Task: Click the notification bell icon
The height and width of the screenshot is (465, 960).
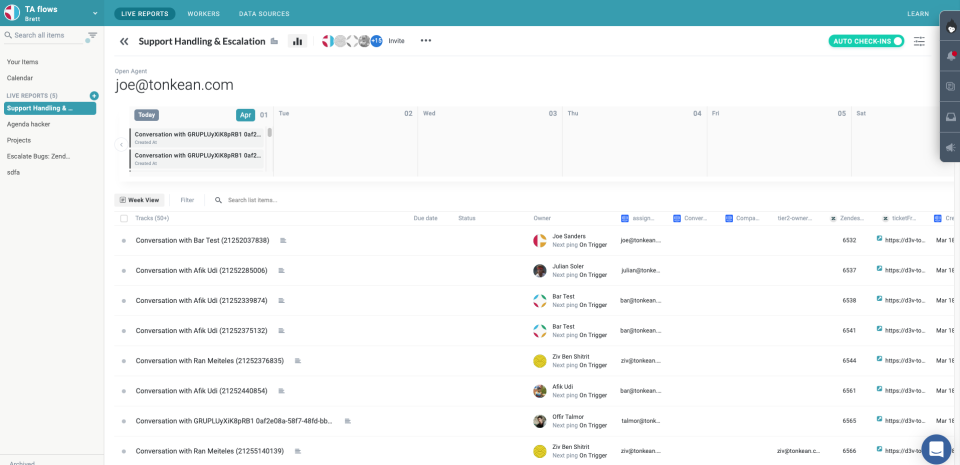Action: tap(951, 56)
